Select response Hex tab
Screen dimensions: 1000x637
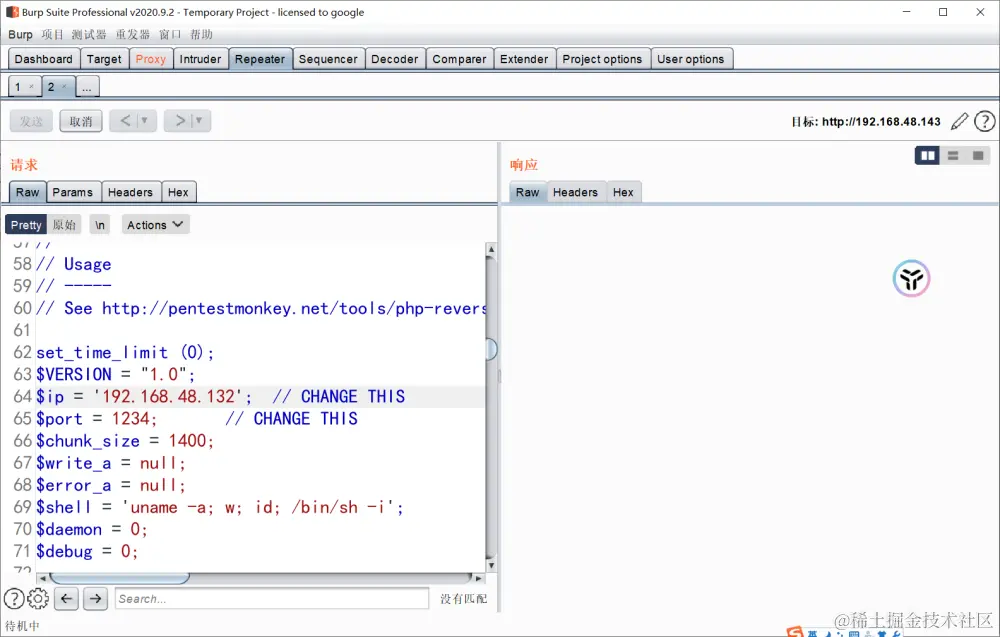point(623,192)
